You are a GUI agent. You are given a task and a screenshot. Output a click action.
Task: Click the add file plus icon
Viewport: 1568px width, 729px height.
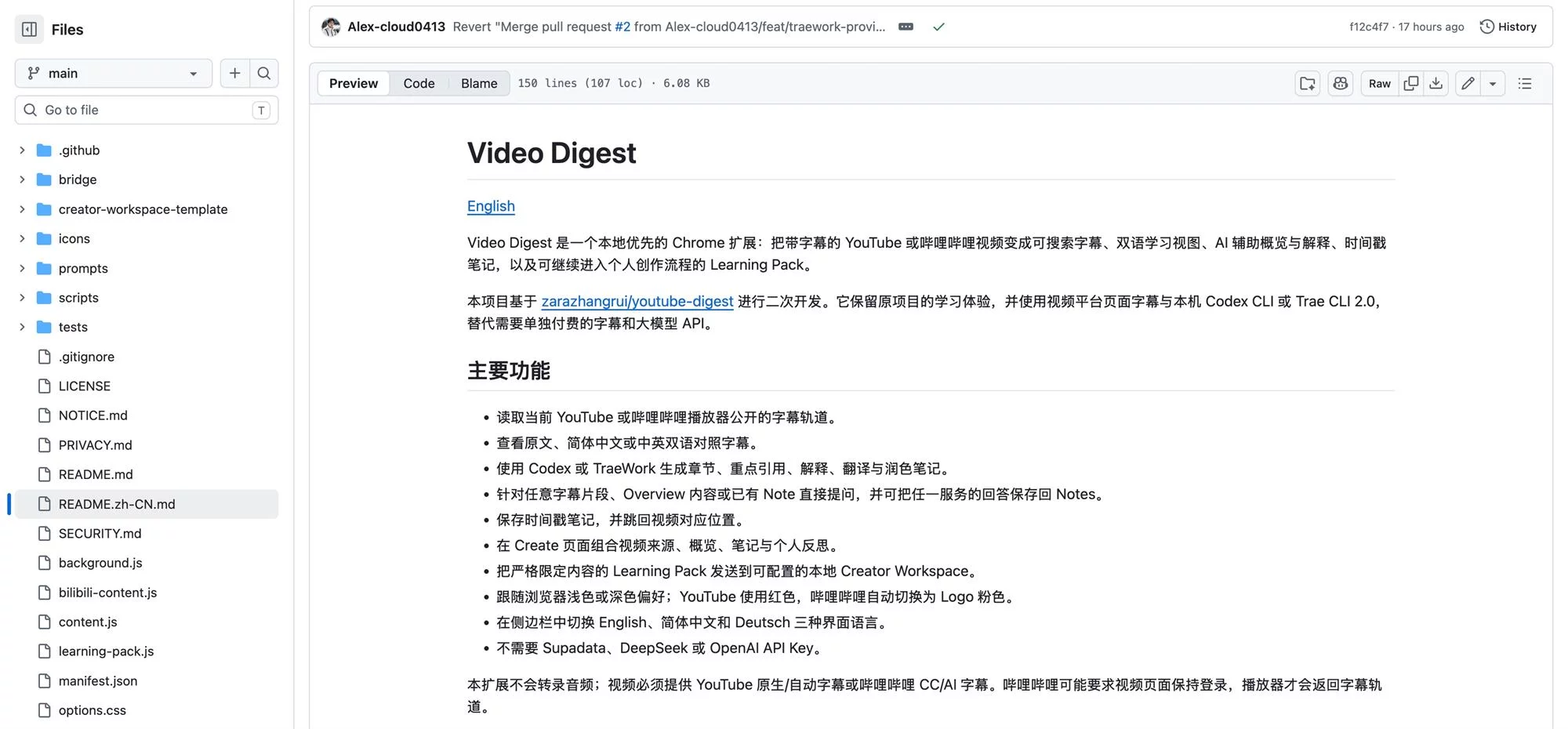(234, 73)
